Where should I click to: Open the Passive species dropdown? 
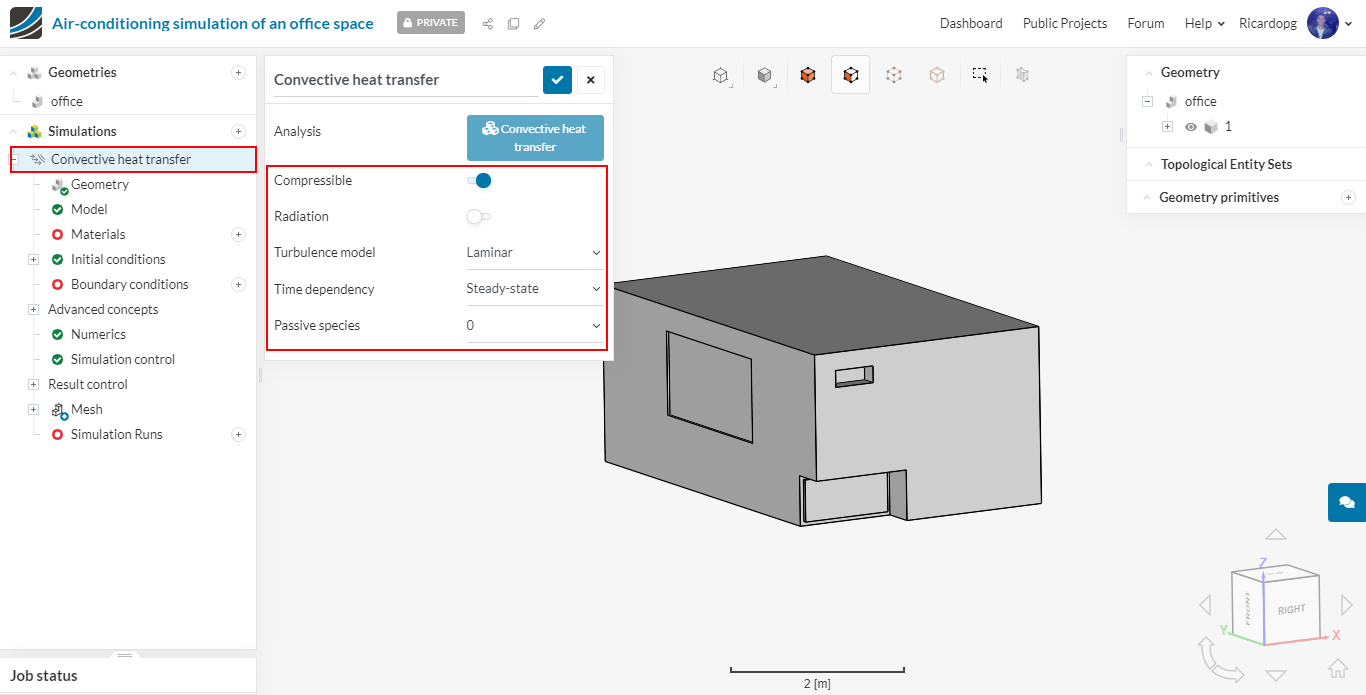coord(534,325)
